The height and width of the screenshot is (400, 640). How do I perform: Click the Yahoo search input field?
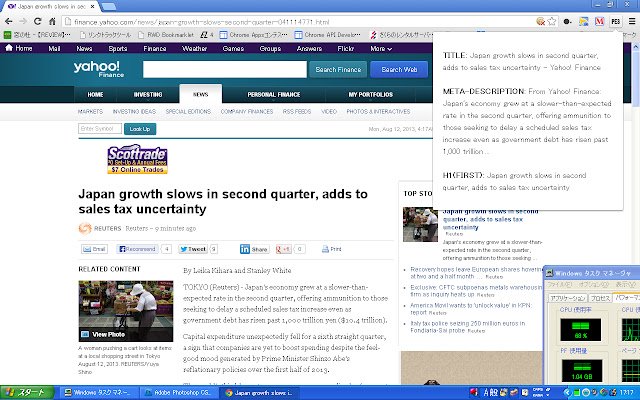[225, 69]
